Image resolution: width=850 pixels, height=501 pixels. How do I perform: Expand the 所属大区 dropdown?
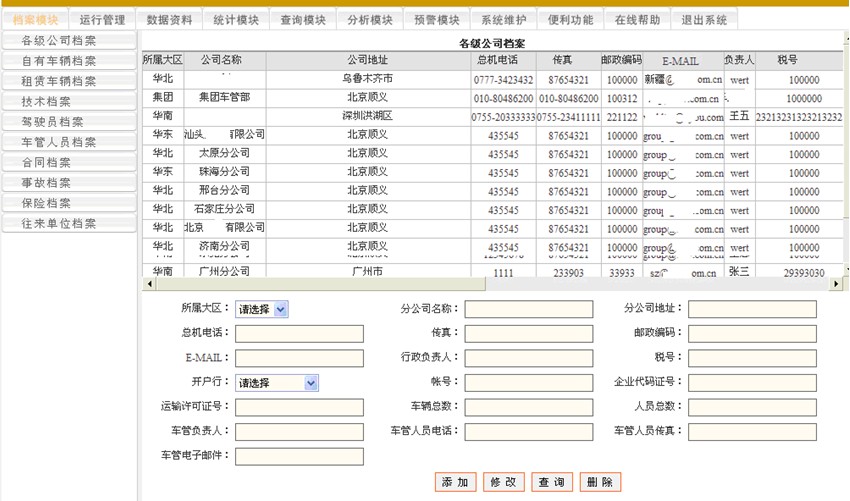click(x=262, y=309)
